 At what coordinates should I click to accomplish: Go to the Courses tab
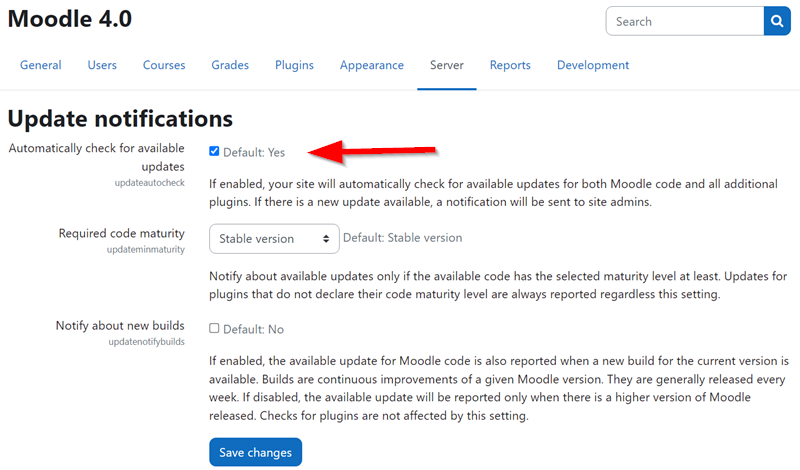[x=164, y=65]
